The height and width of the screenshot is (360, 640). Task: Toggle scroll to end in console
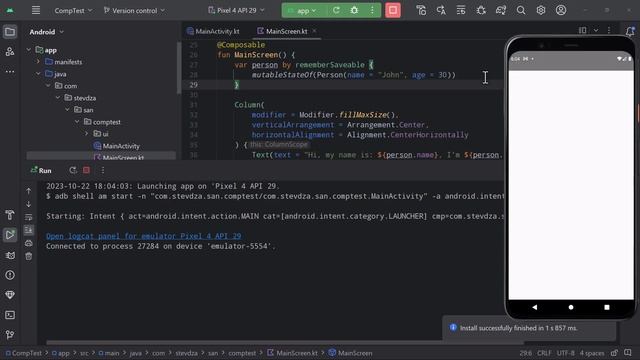coord(29,230)
